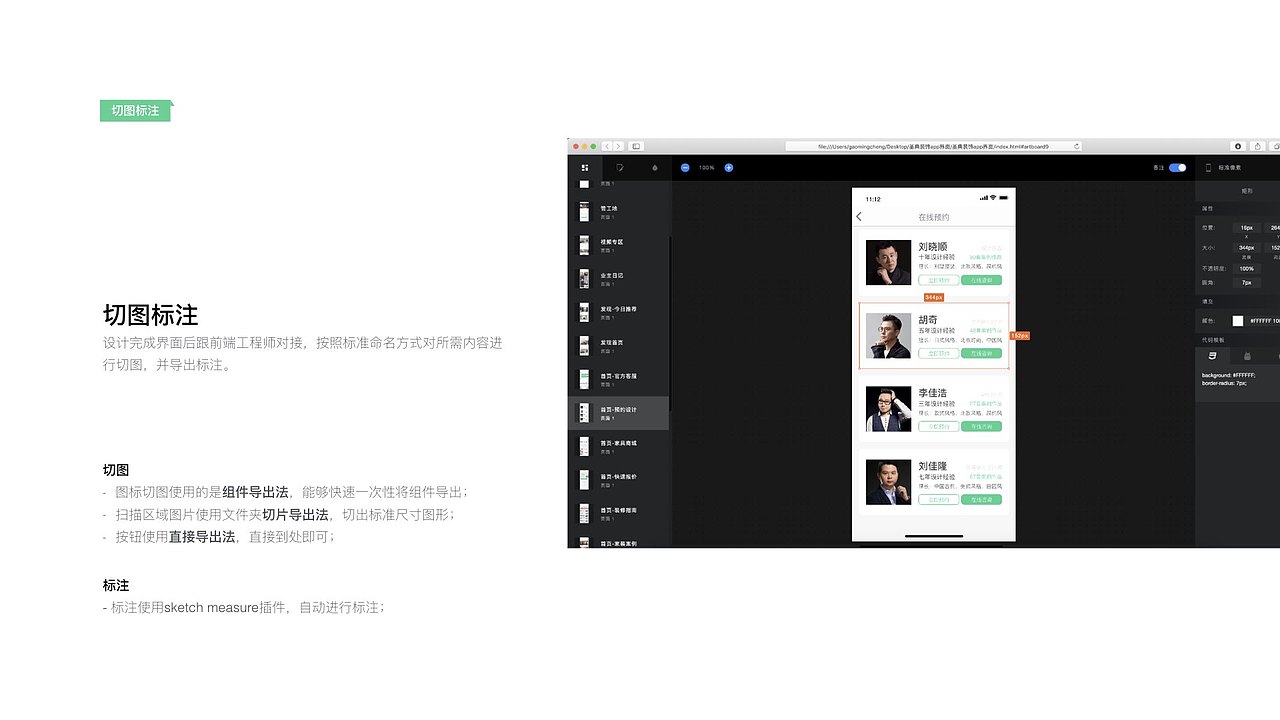1280x720 pixels.
Task: Click the address bar URL field
Action: (x=930, y=145)
